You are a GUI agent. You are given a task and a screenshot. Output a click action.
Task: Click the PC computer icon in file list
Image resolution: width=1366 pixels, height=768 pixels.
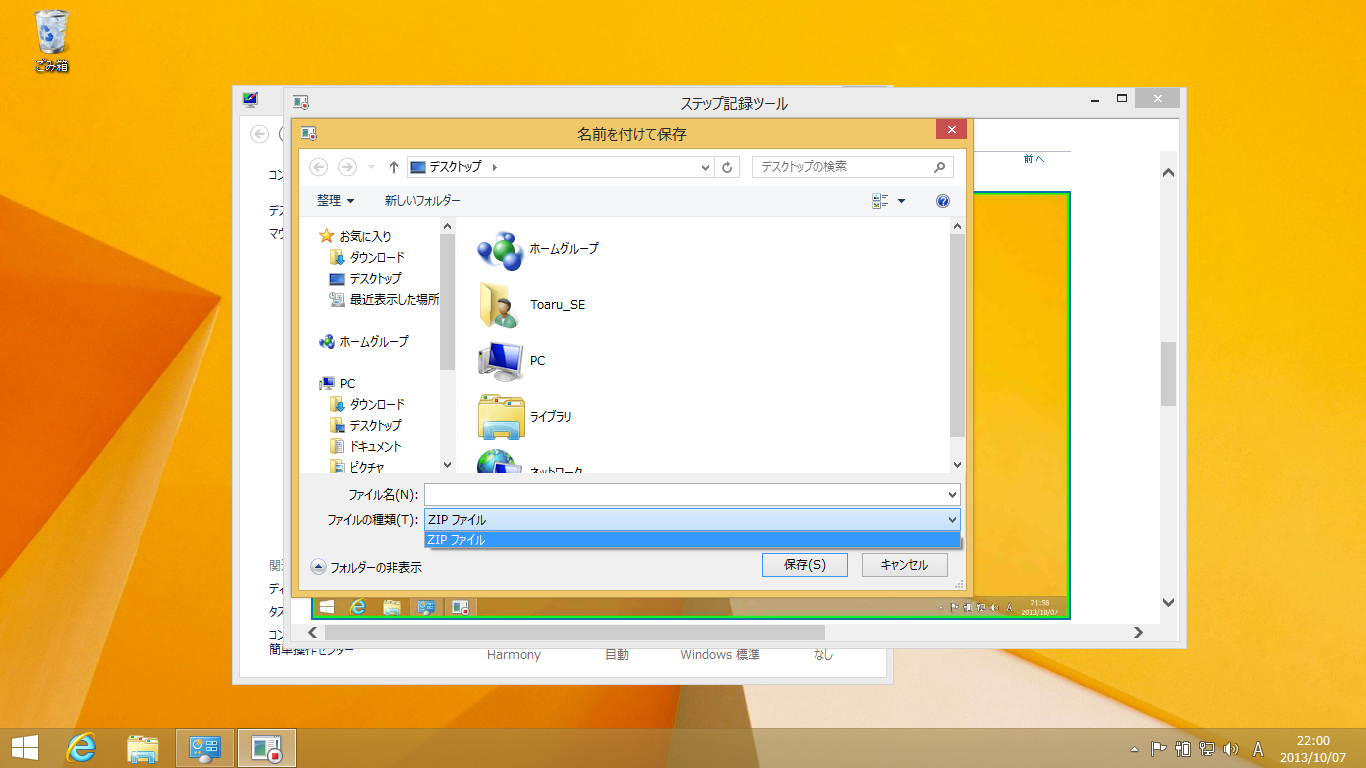[x=500, y=361]
